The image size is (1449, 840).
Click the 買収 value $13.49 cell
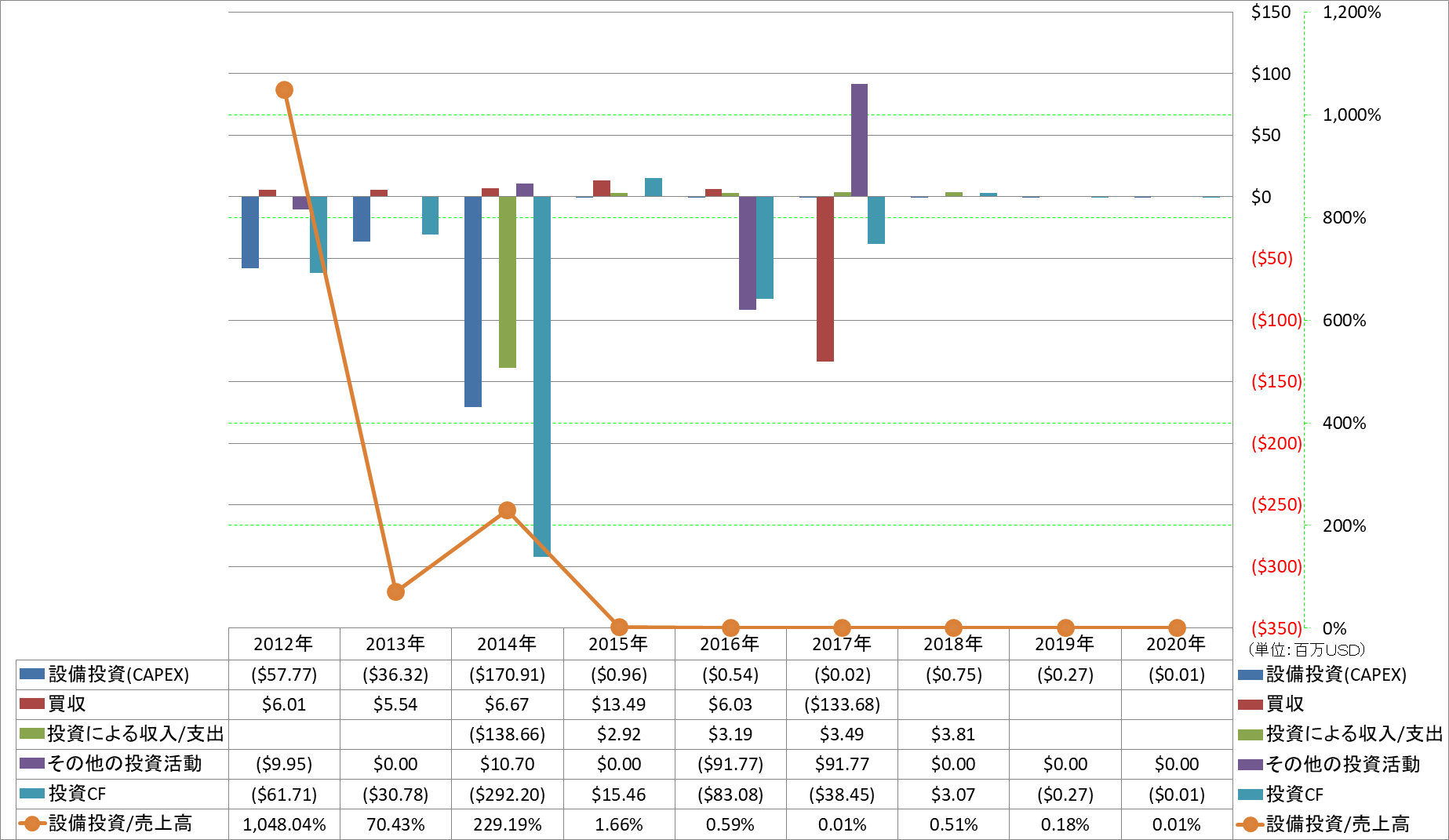click(x=619, y=704)
